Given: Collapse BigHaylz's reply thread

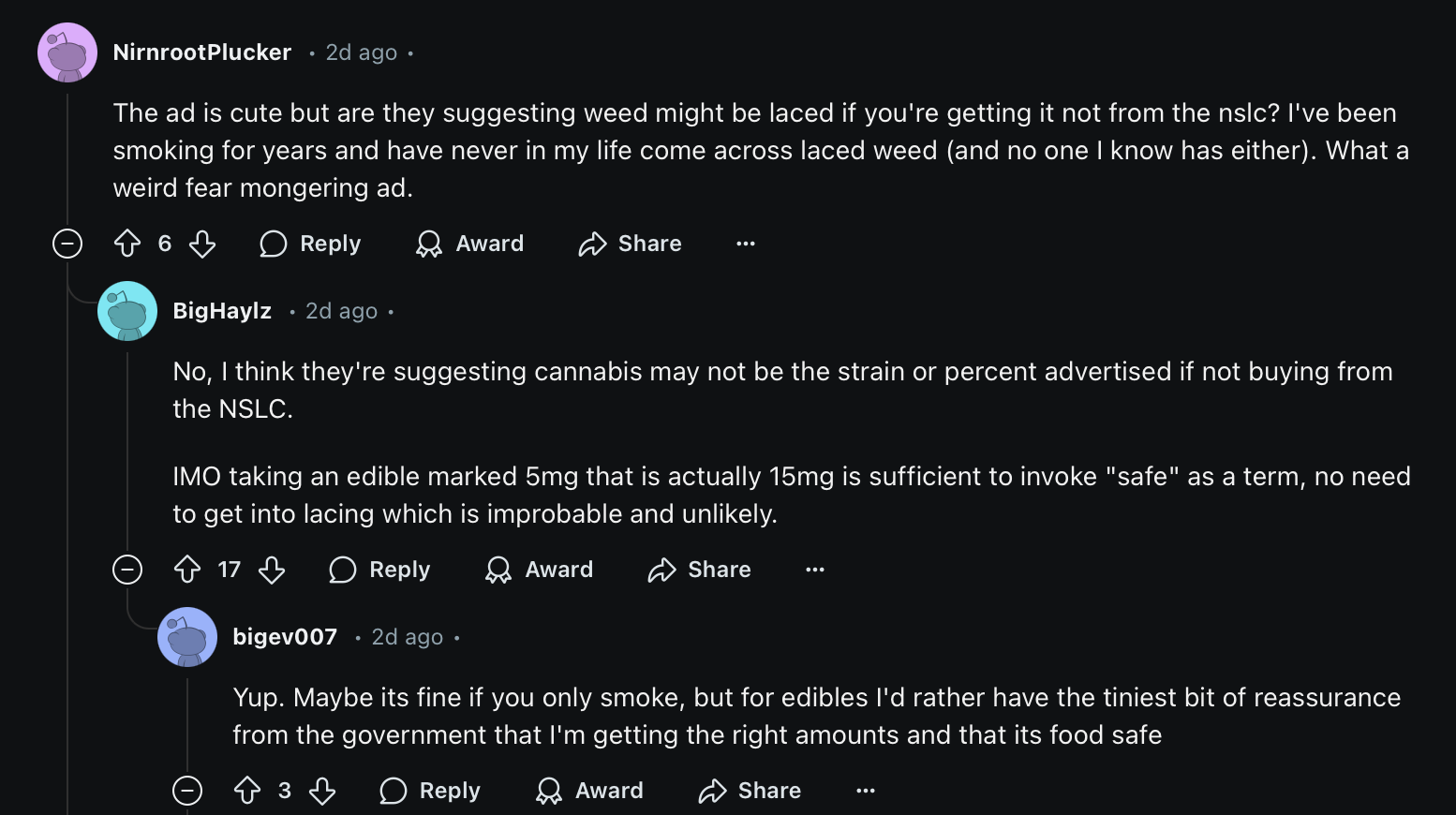Looking at the screenshot, I should 127,570.
